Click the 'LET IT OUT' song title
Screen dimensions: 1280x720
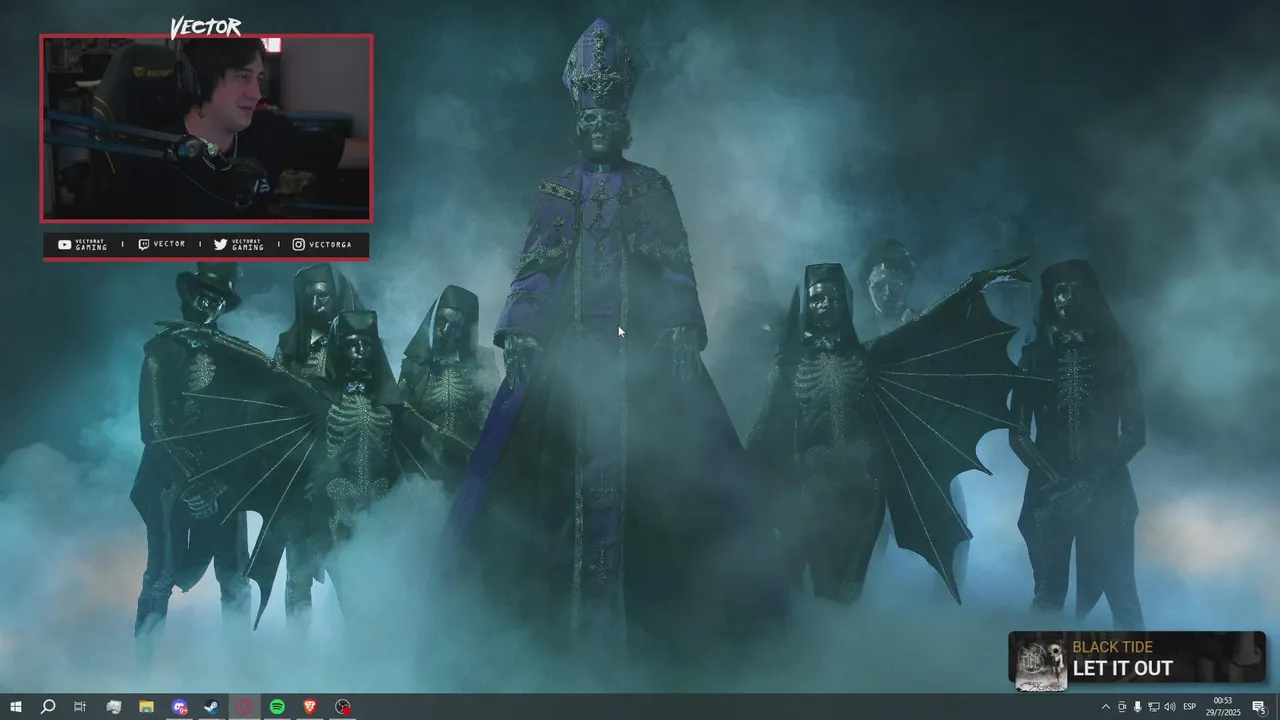point(1122,668)
